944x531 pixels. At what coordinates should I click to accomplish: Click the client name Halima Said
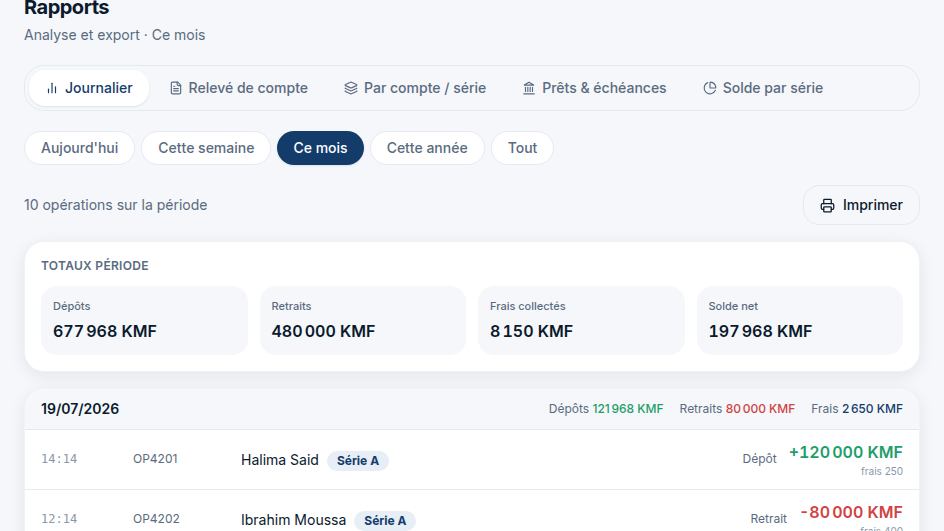pyautogui.click(x=279, y=460)
